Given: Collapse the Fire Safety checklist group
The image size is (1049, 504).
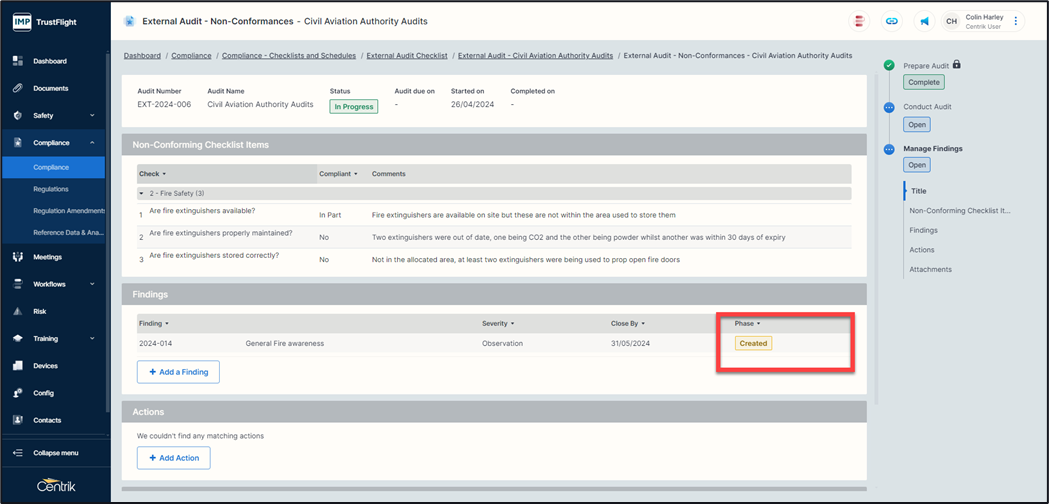Looking at the screenshot, I should 142,194.
